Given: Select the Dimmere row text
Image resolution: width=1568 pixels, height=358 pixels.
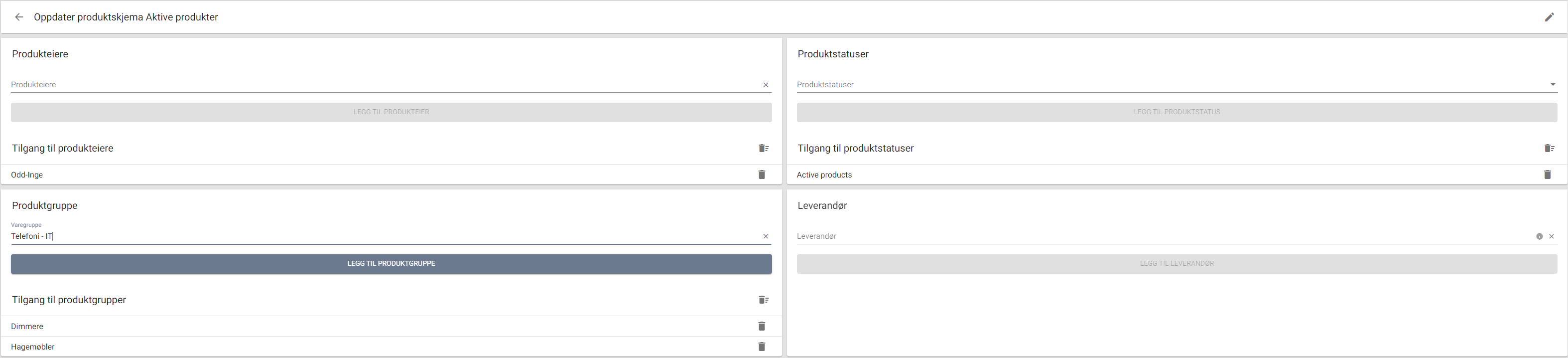Looking at the screenshot, I should [27, 327].
